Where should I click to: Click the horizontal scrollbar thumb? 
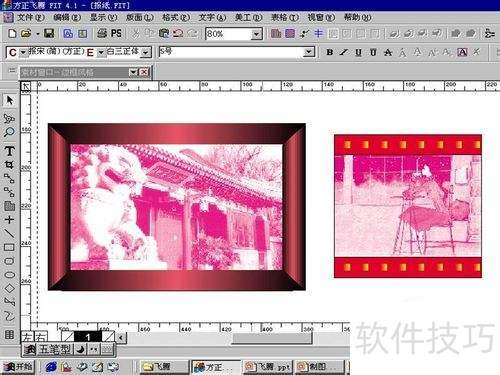pos(272,338)
